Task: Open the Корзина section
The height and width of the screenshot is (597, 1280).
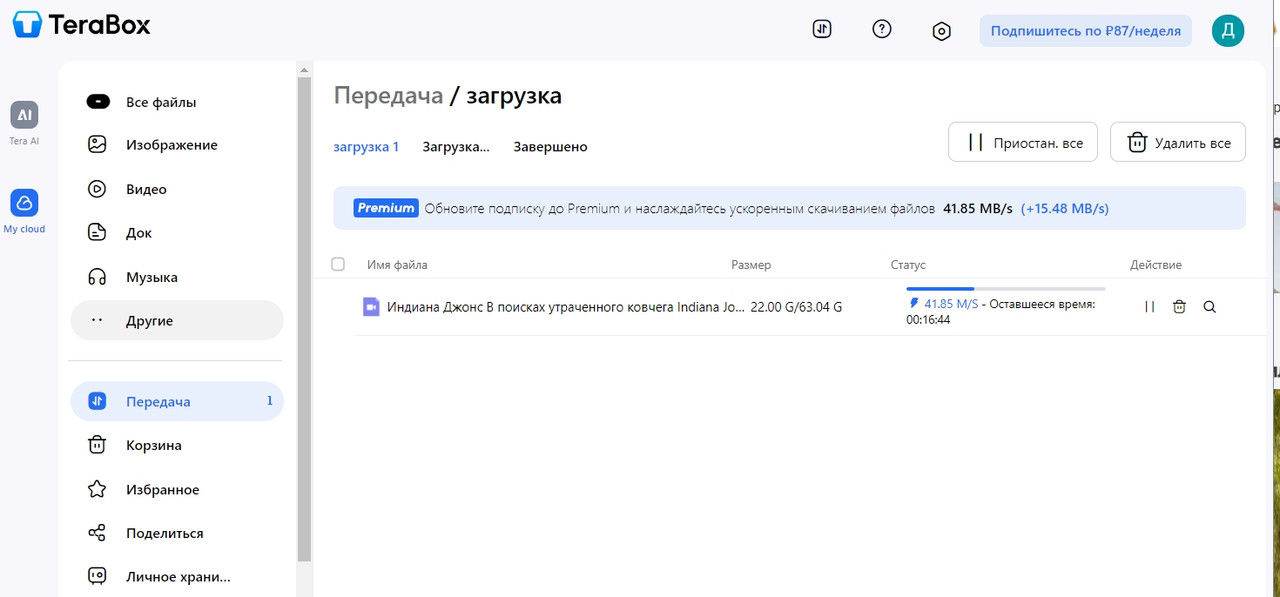Action: (x=177, y=445)
